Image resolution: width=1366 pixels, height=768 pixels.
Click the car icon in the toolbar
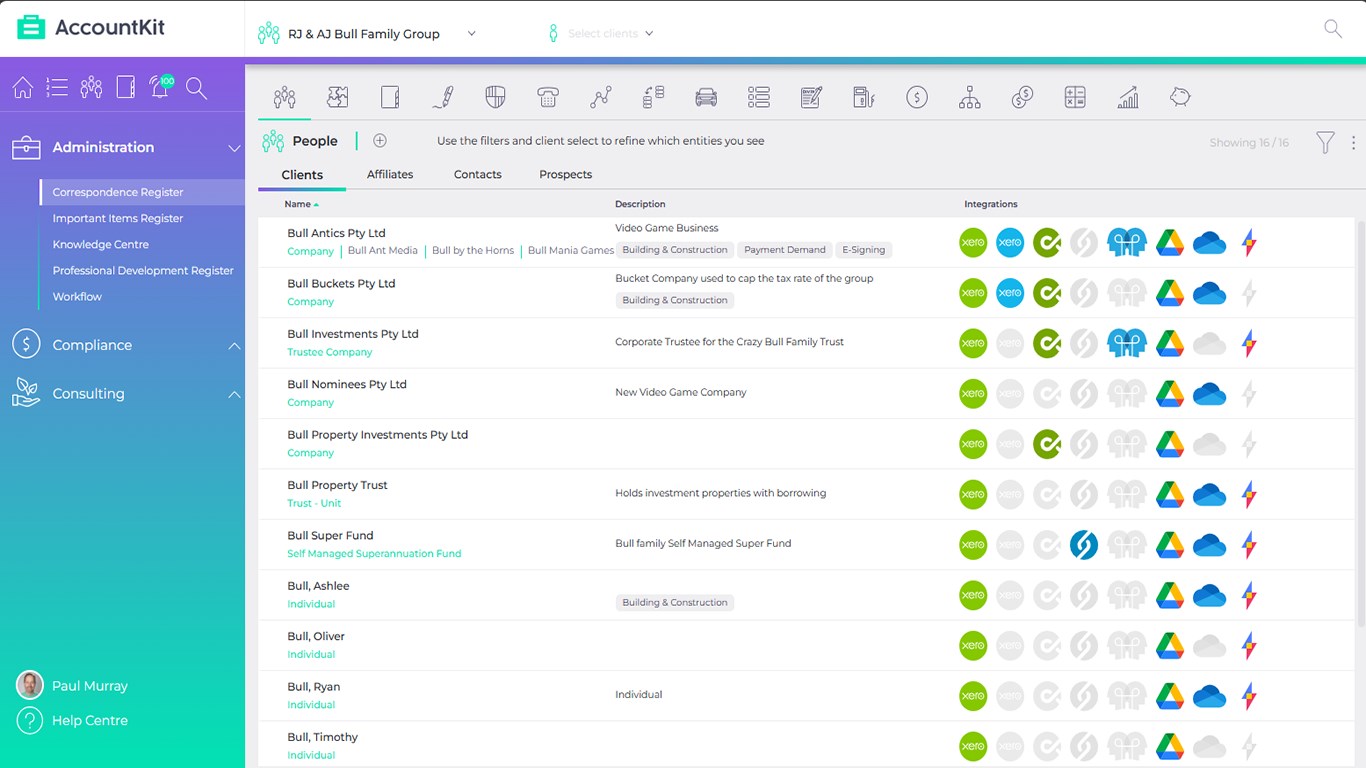click(706, 97)
